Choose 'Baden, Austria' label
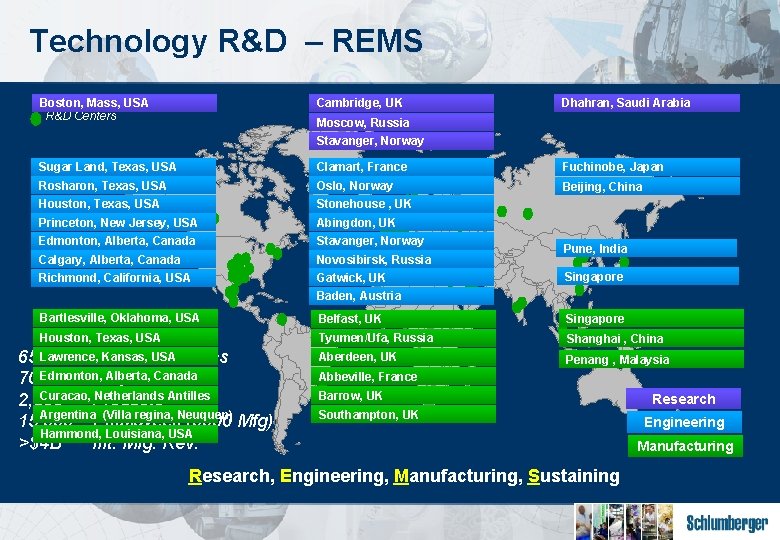 pos(401,296)
